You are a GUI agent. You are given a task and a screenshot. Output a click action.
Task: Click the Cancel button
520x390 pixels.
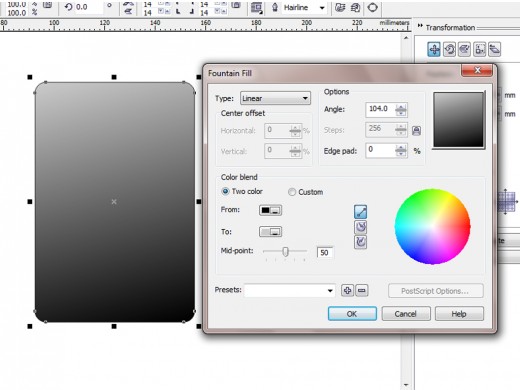tap(406, 314)
